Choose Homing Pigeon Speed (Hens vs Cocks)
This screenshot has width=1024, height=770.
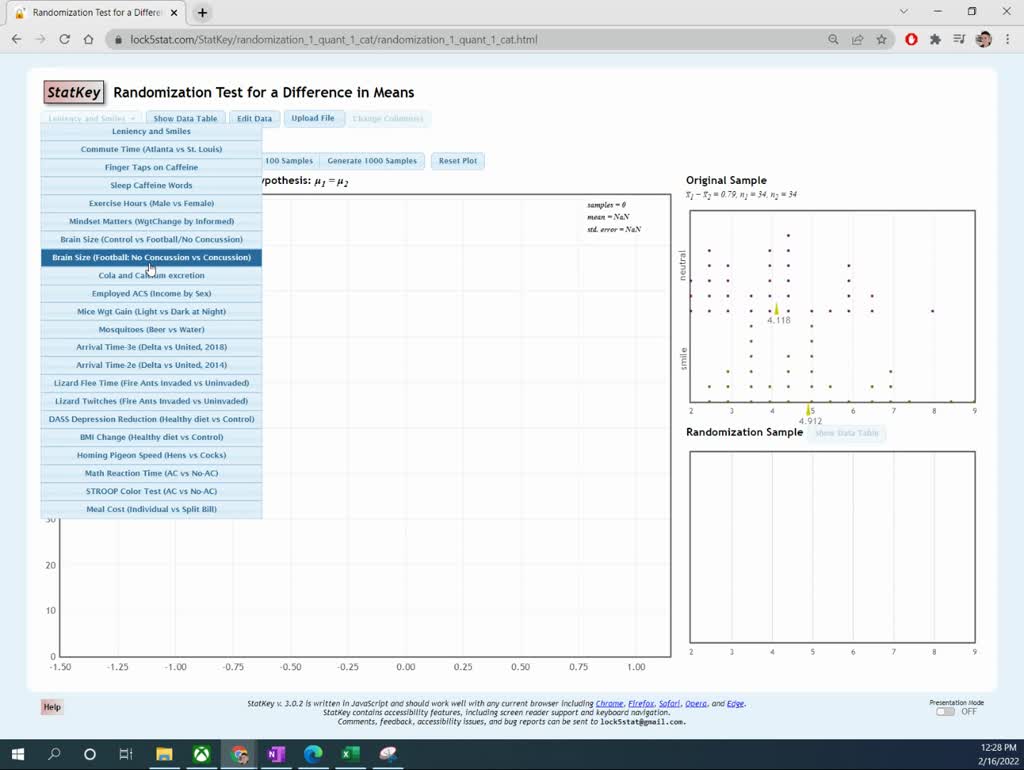(152, 455)
